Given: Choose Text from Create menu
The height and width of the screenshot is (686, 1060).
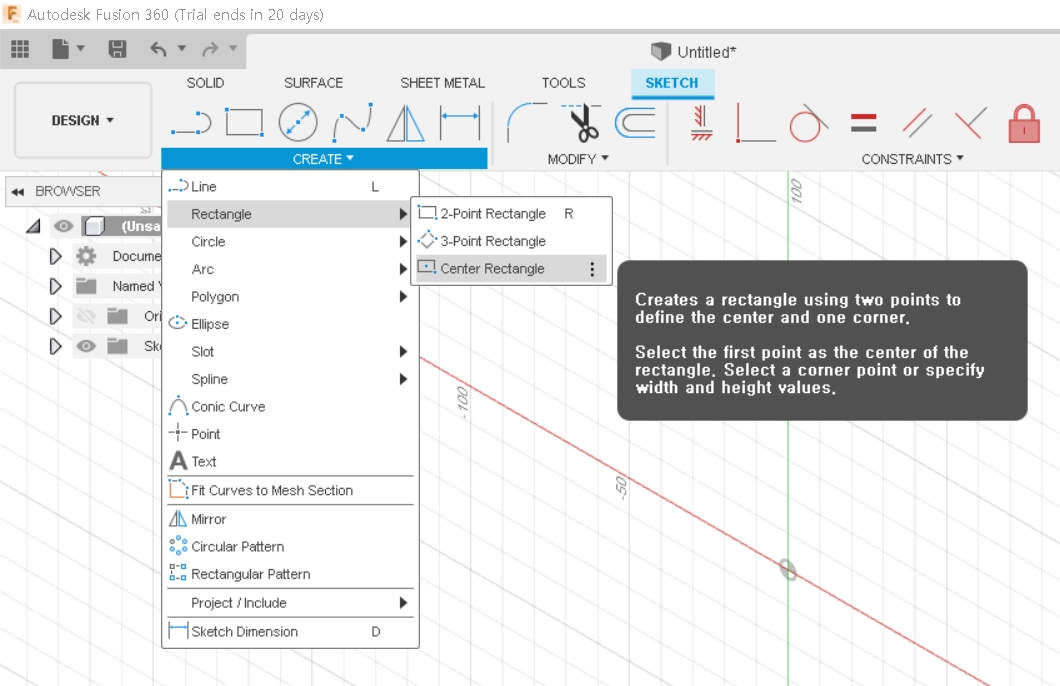Looking at the screenshot, I should (x=290, y=462).
